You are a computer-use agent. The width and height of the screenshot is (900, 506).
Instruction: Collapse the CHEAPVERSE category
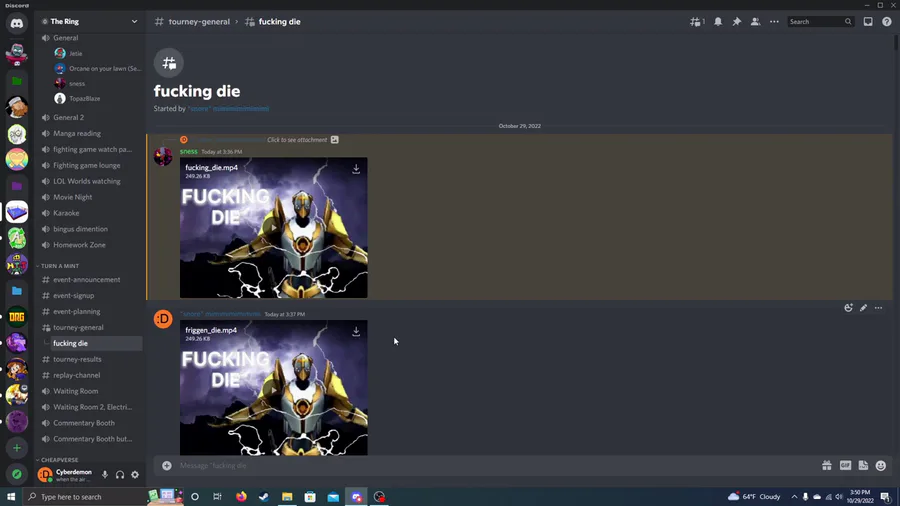click(59, 460)
